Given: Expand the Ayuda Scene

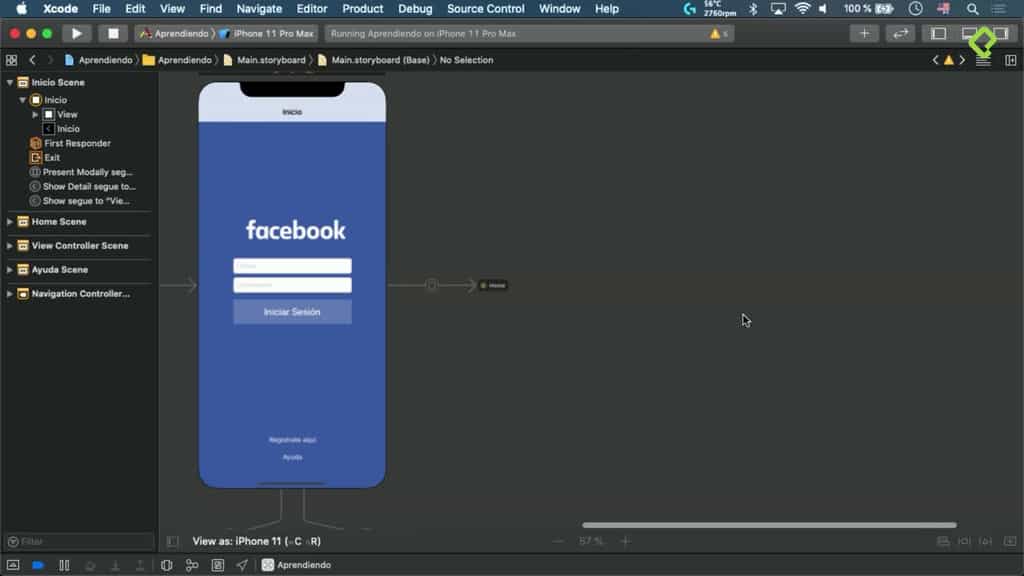Looking at the screenshot, I should [x=10, y=270].
